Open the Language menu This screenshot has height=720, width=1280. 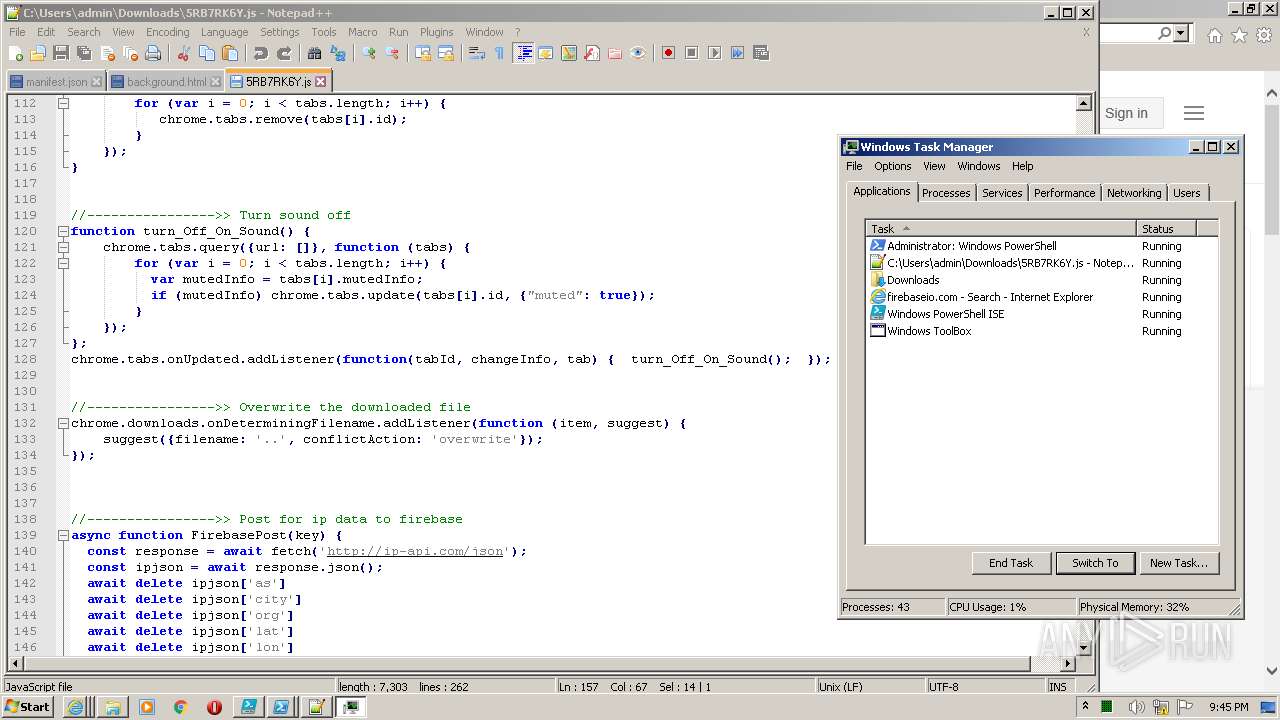coord(224,32)
